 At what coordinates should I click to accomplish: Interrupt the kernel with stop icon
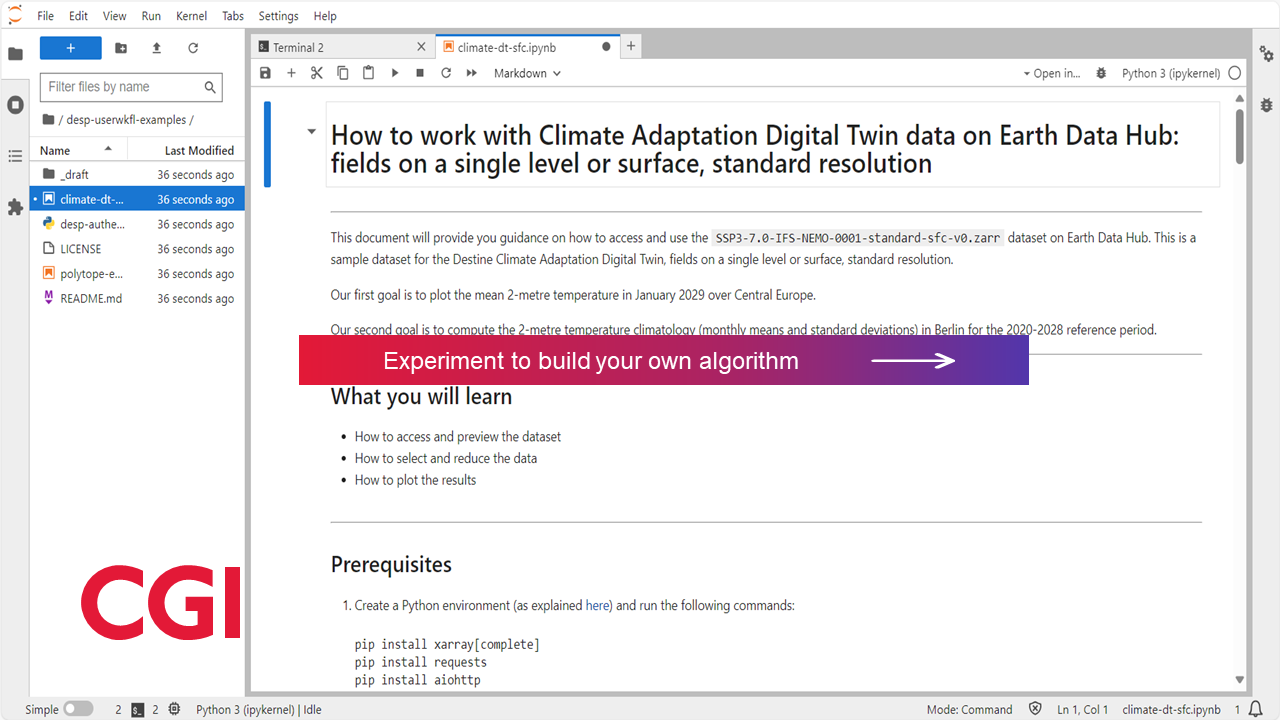[420, 73]
